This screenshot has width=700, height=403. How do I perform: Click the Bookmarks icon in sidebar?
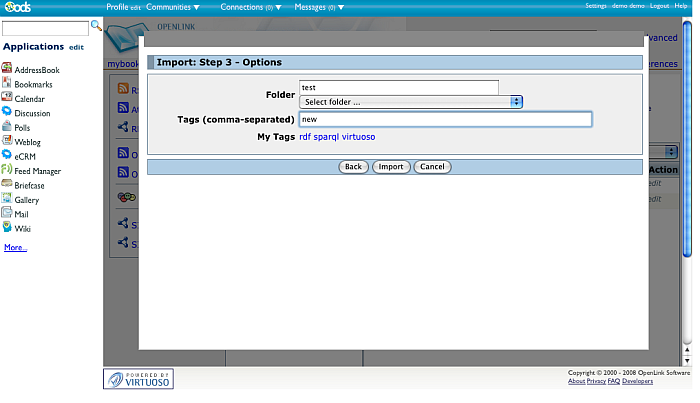(x=7, y=84)
